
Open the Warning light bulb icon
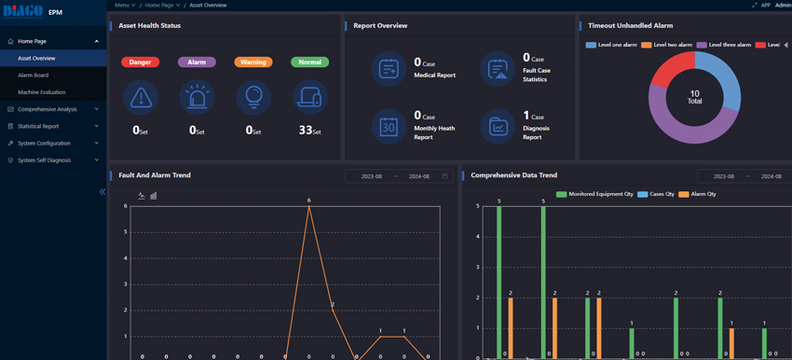(x=254, y=97)
